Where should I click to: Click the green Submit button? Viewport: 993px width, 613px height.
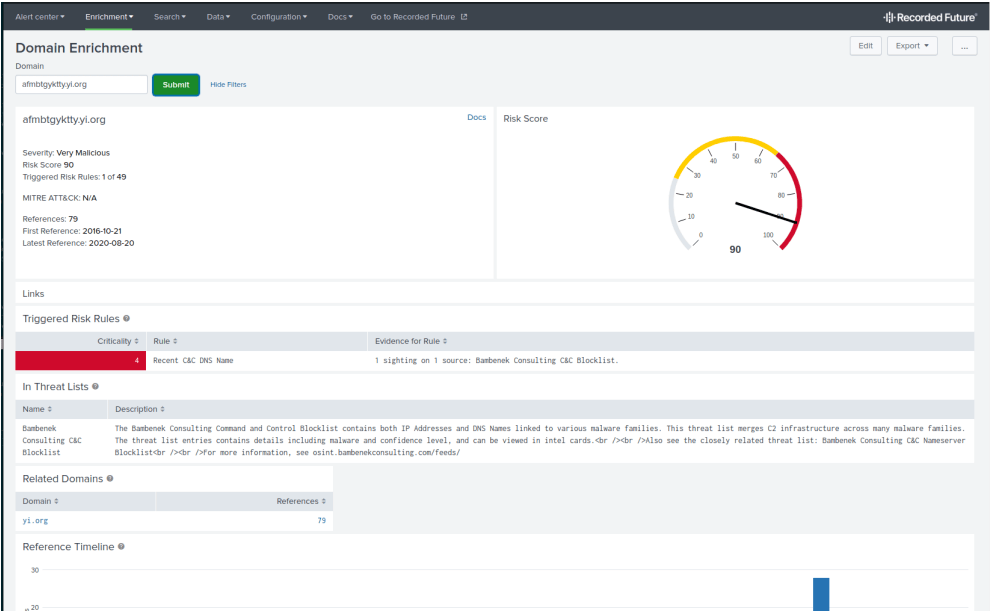tap(176, 85)
